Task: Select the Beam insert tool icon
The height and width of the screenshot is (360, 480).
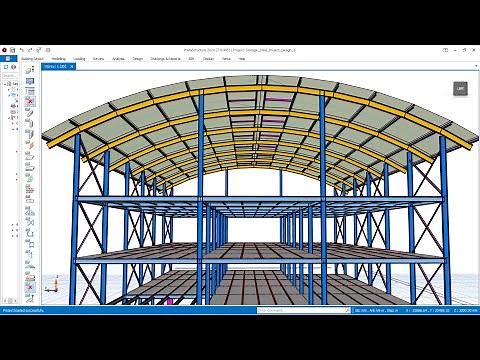Action: [30, 113]
